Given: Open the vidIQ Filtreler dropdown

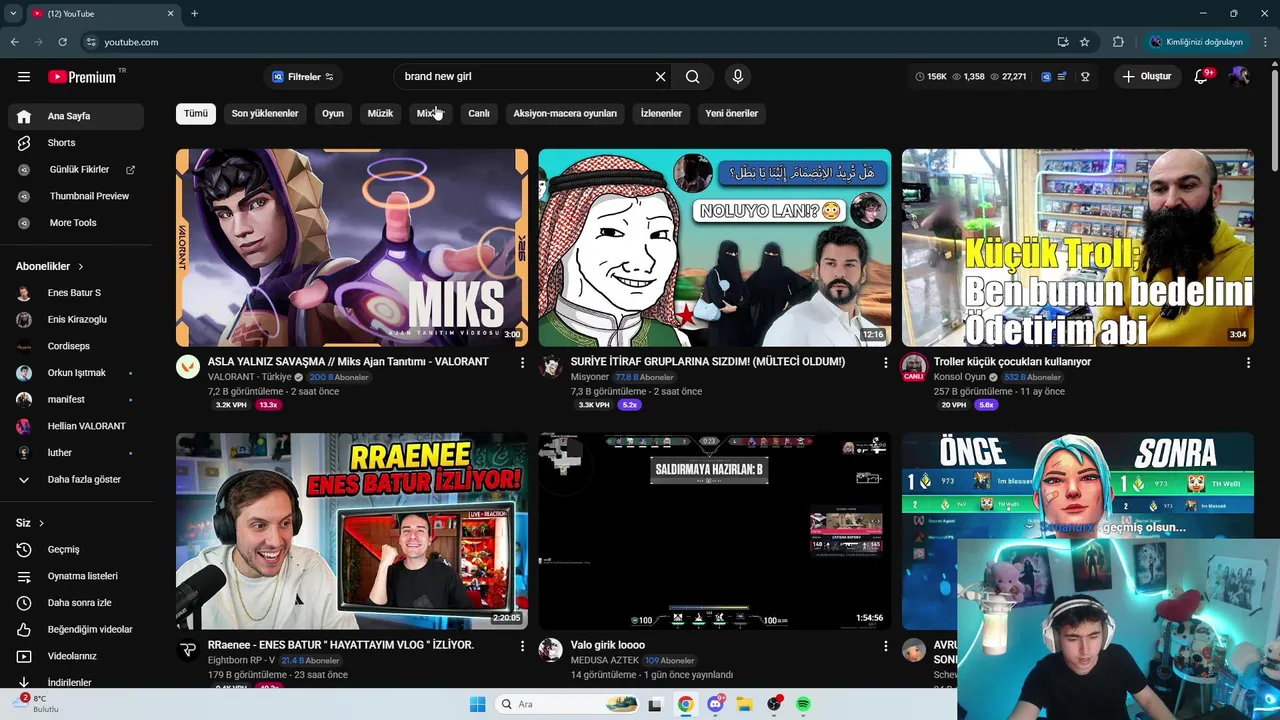Looking at the screenshot, I should (302, 77).
